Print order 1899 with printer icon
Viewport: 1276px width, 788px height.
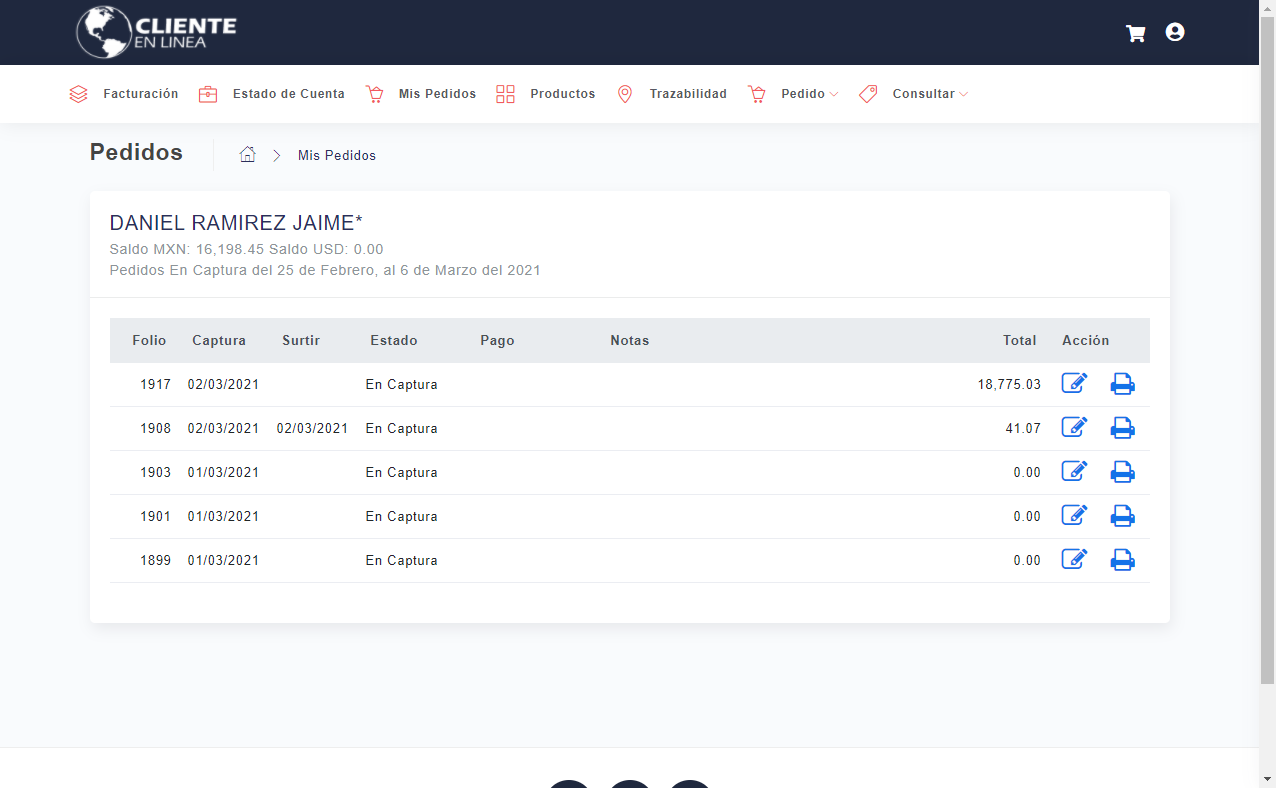click(x=1123, y=560)
